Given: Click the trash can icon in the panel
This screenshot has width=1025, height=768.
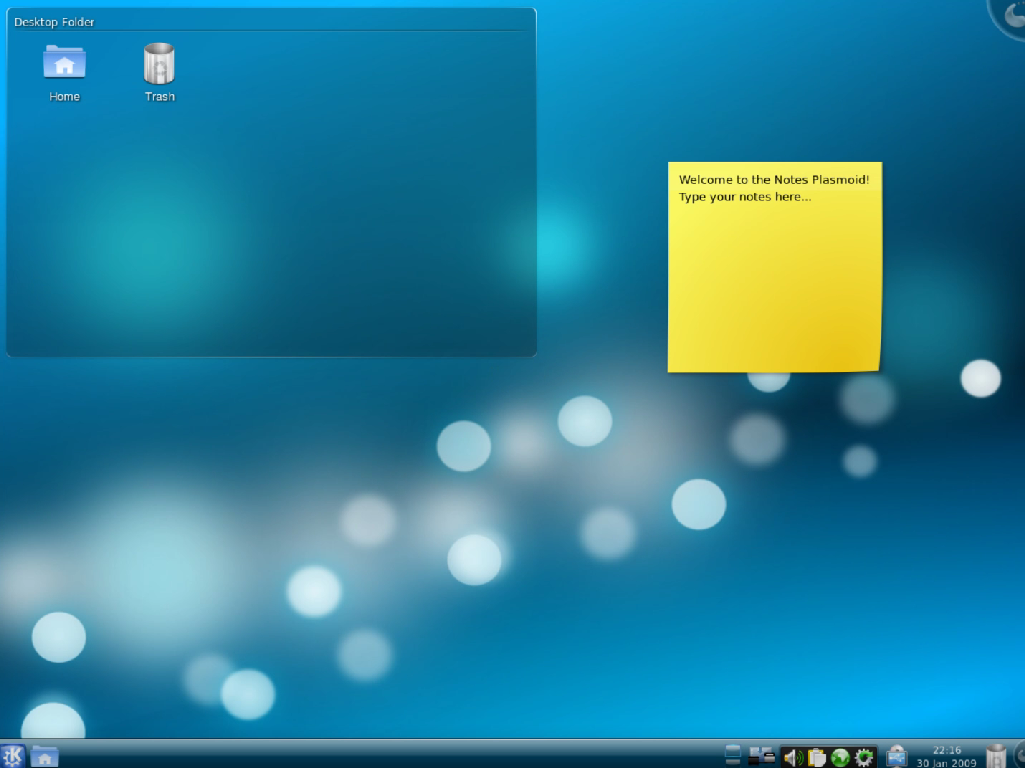Looking at the screenshot, I should coord(996,756).
